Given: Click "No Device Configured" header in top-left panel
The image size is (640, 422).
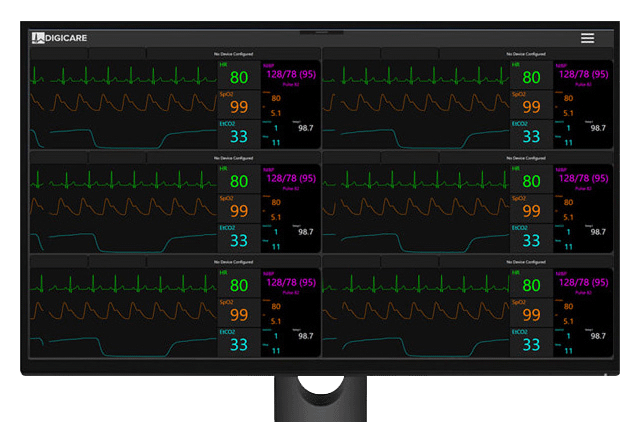Looking at the screenshot, I should (233, 54).
